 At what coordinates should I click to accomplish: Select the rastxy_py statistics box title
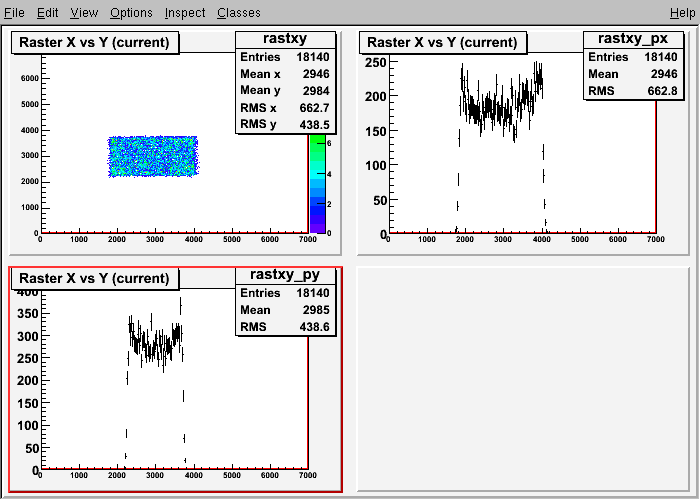click(285, 275)
